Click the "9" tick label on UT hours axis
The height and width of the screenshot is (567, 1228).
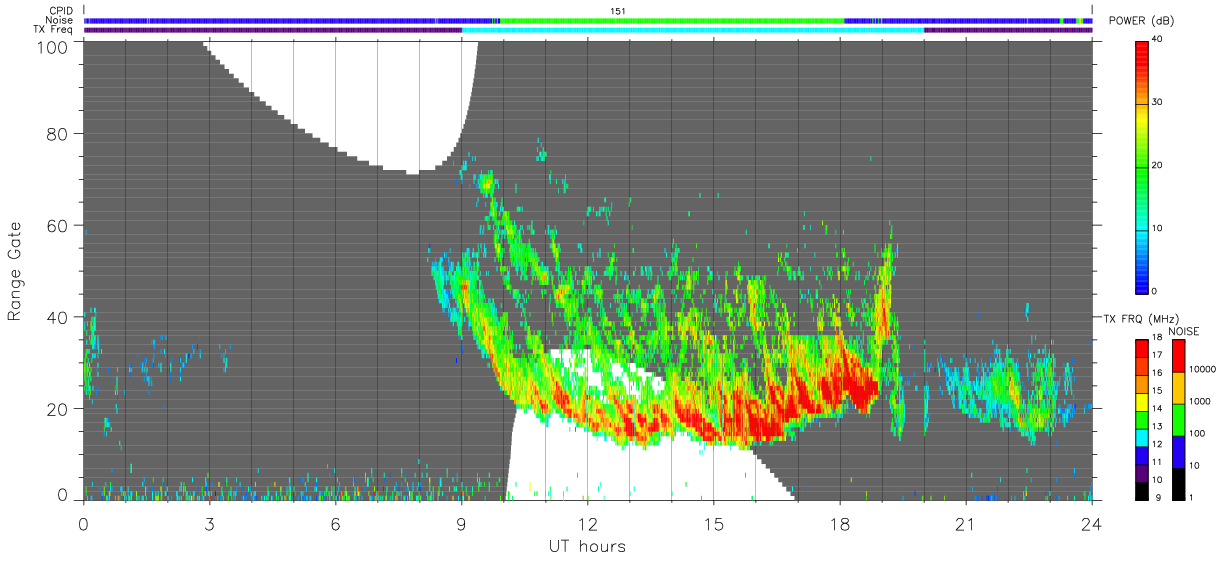pos(461,523)
